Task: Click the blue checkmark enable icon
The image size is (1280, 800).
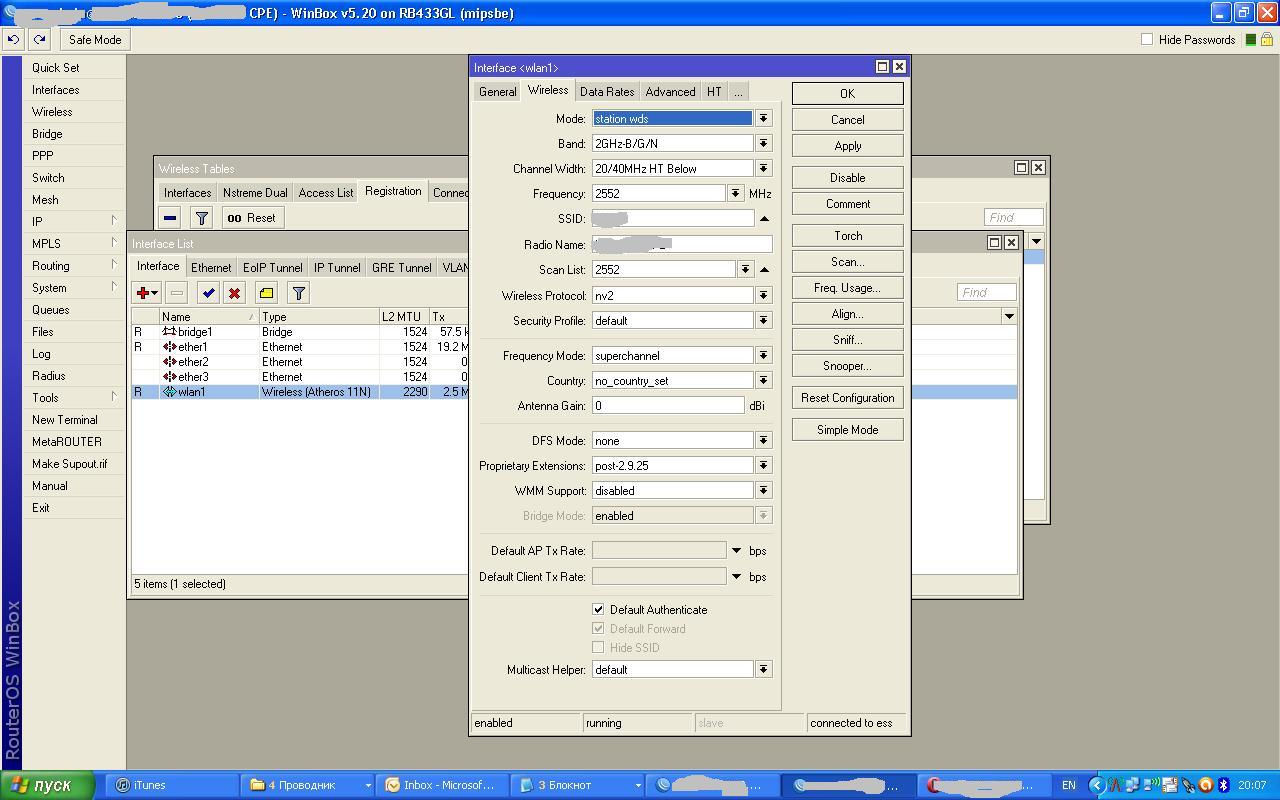Action: coord(208,293)
